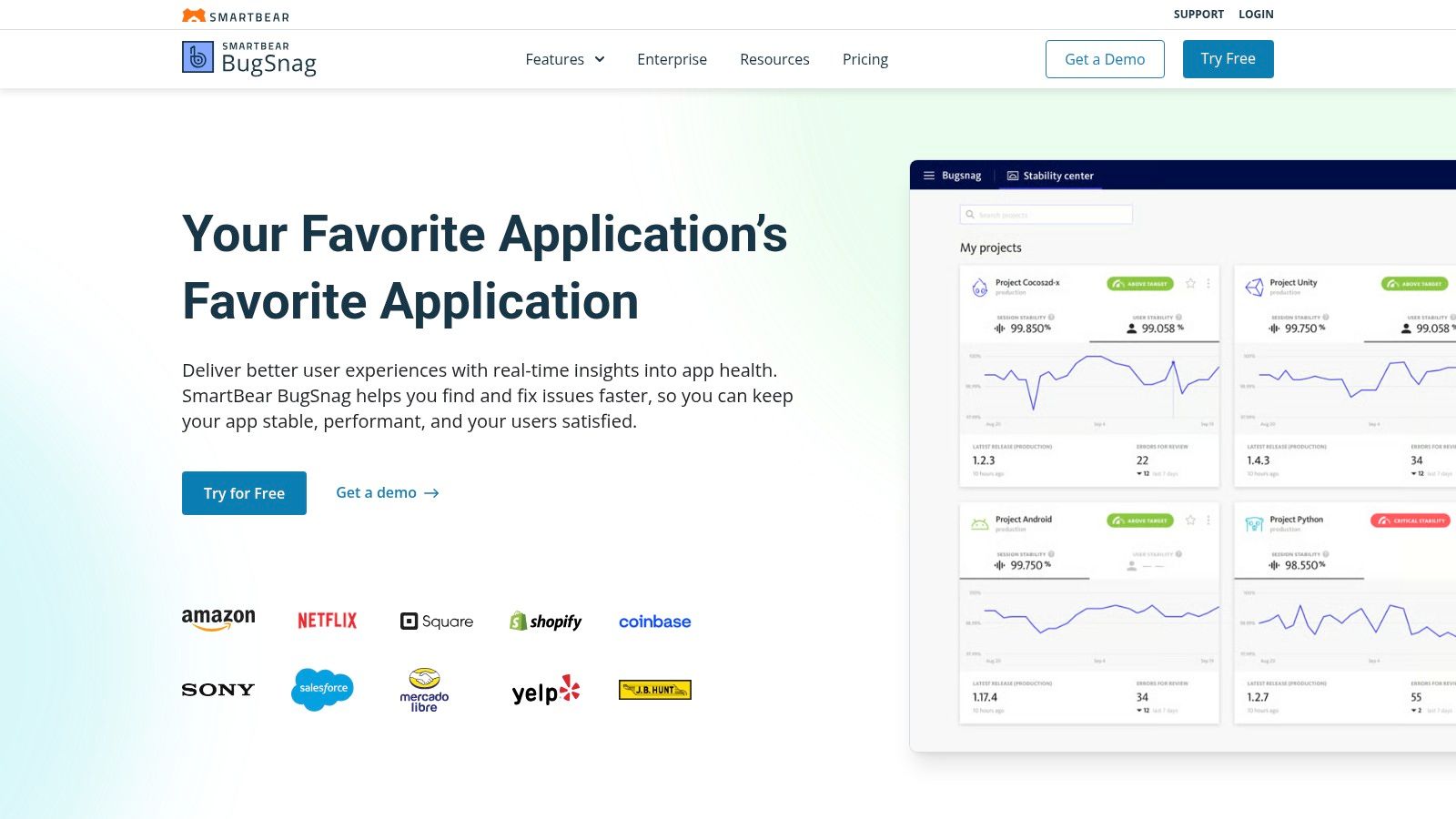Image resolution: width=1456 pixels, height=819 pixels.
Task: Click Critical Stability badge on Project Python
Action: (1410, 521)
